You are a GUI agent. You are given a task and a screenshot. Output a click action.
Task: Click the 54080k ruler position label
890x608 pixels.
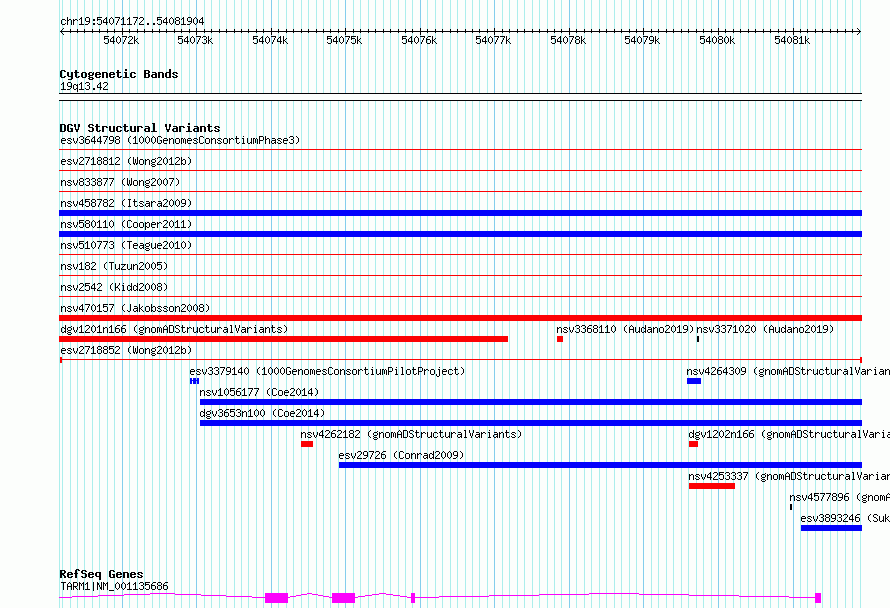(717, 40)
